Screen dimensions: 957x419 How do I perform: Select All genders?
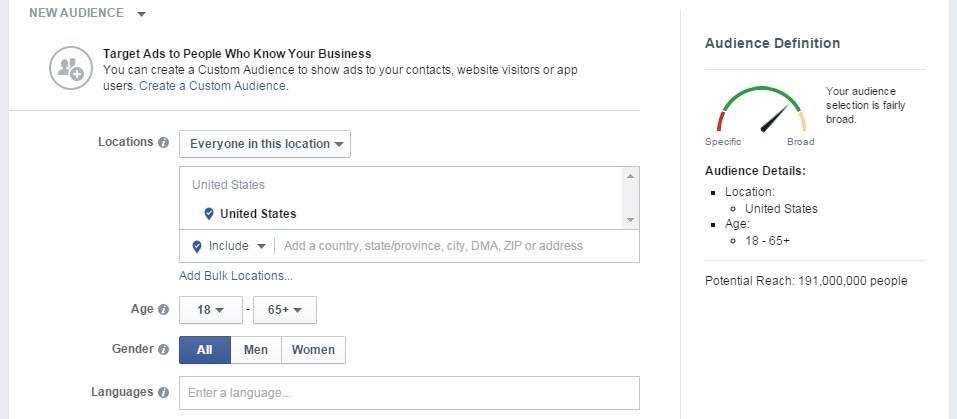tap(205, 349)
